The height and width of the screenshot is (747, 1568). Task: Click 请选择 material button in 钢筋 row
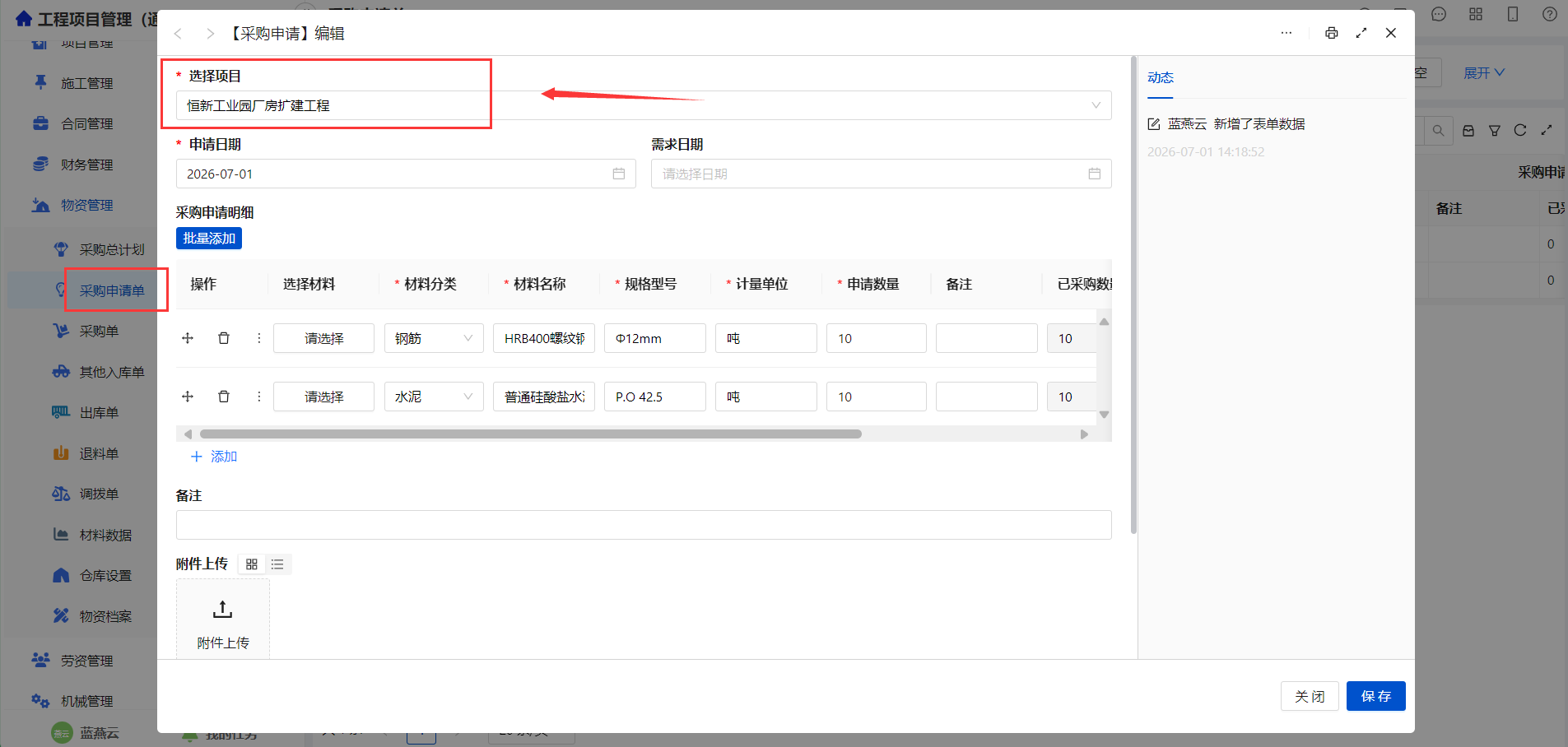tap(323, 338)
